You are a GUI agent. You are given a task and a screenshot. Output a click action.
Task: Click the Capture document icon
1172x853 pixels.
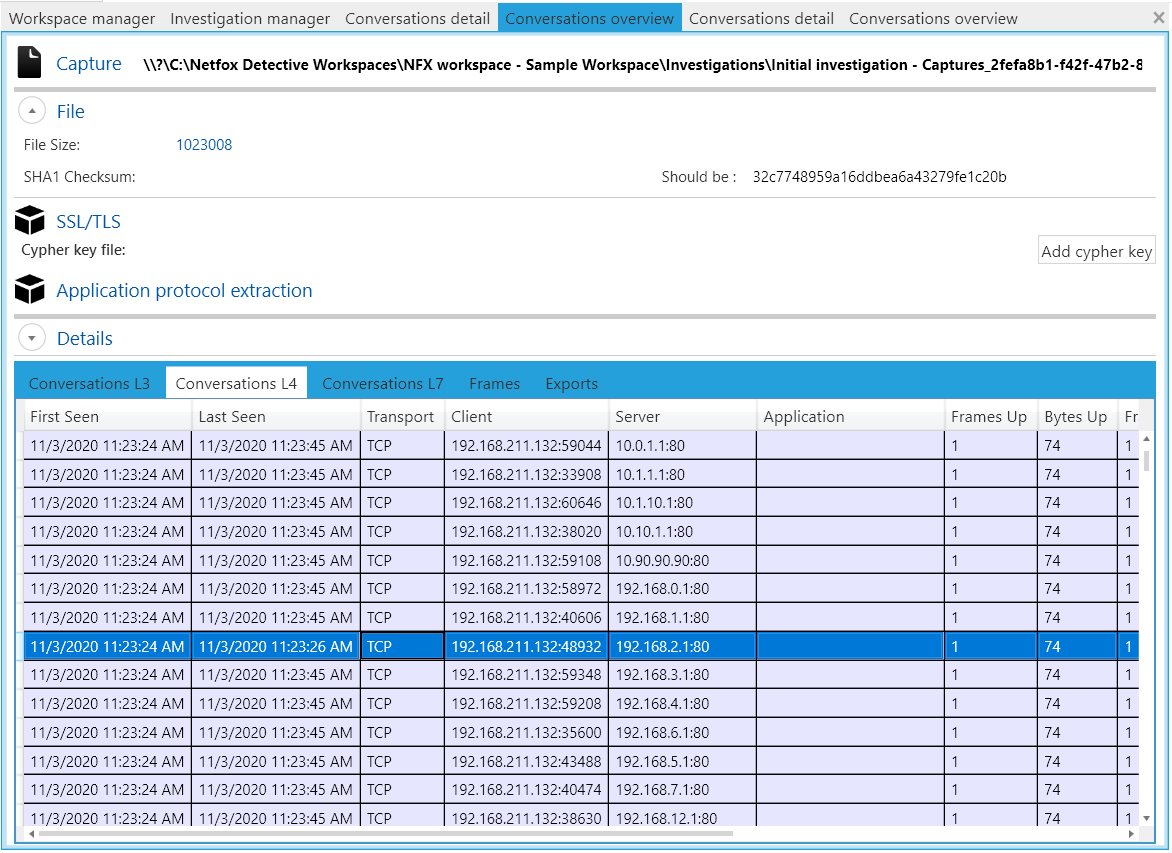(x=30, y=64)
